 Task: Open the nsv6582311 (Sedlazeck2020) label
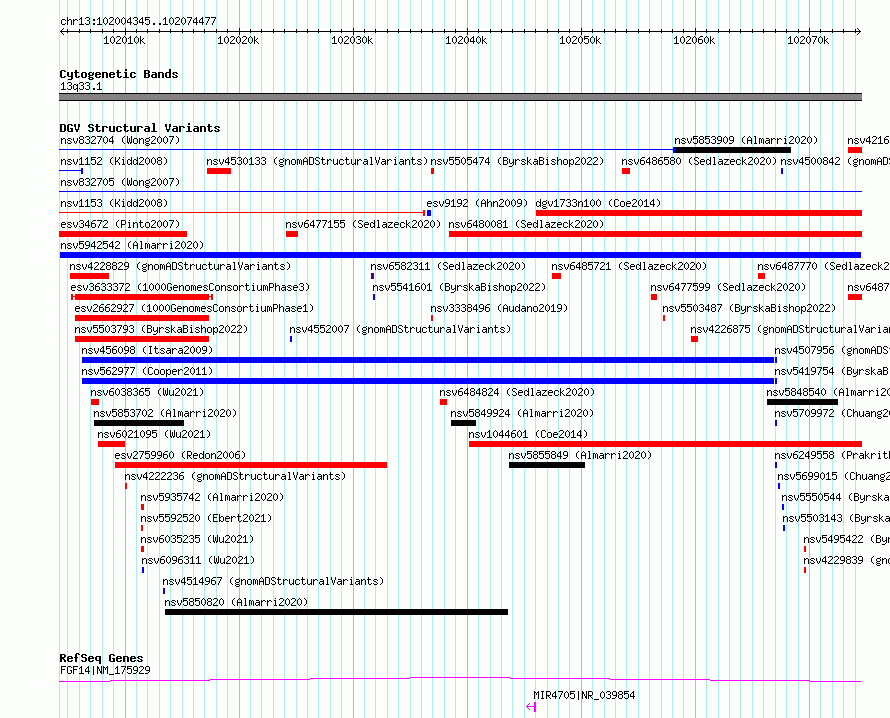448,266
